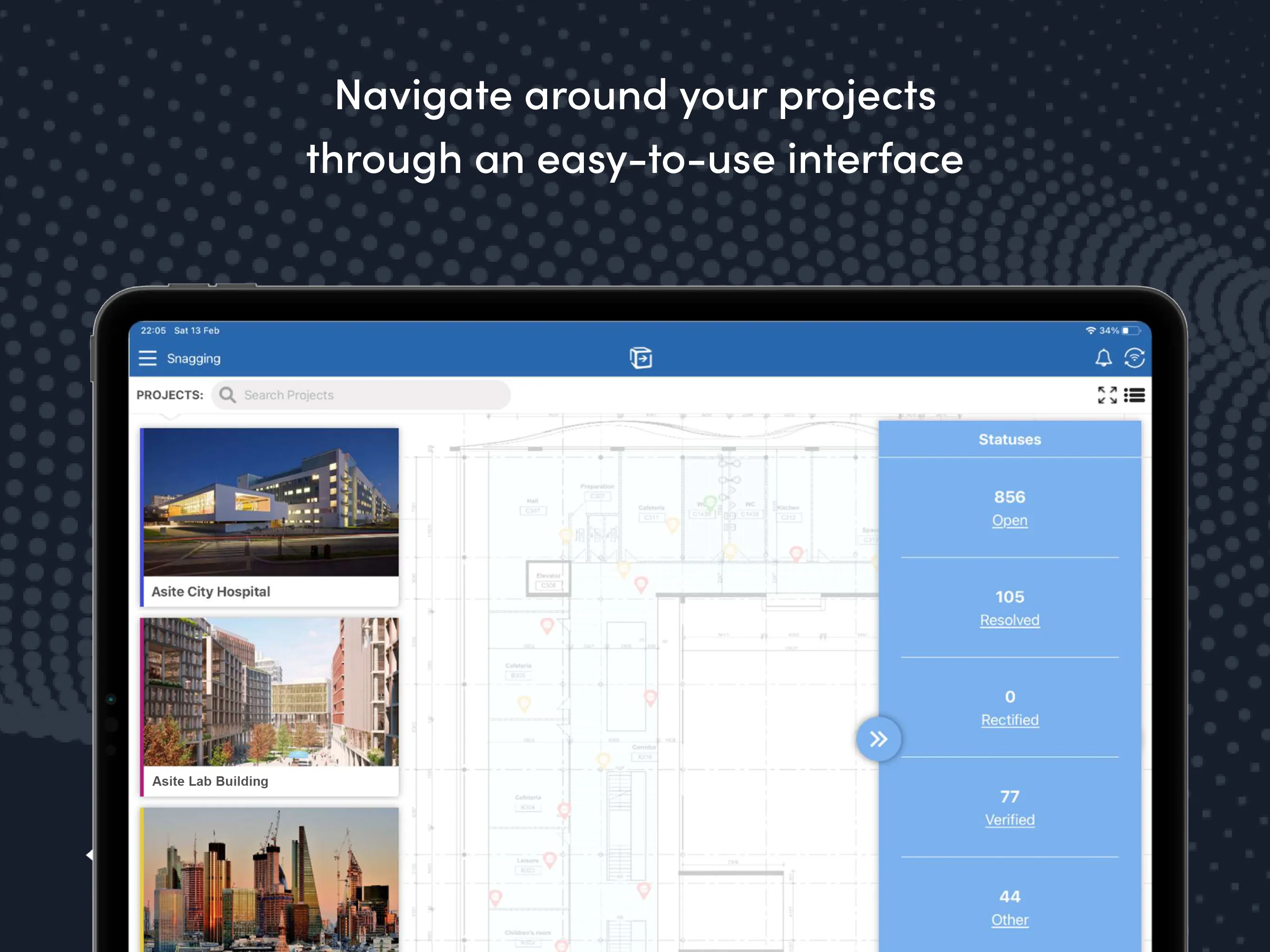Toggle fullscreen expand arrows icon
Viewport: 1270px width, 952px height.
click(x=1107, y=395)
